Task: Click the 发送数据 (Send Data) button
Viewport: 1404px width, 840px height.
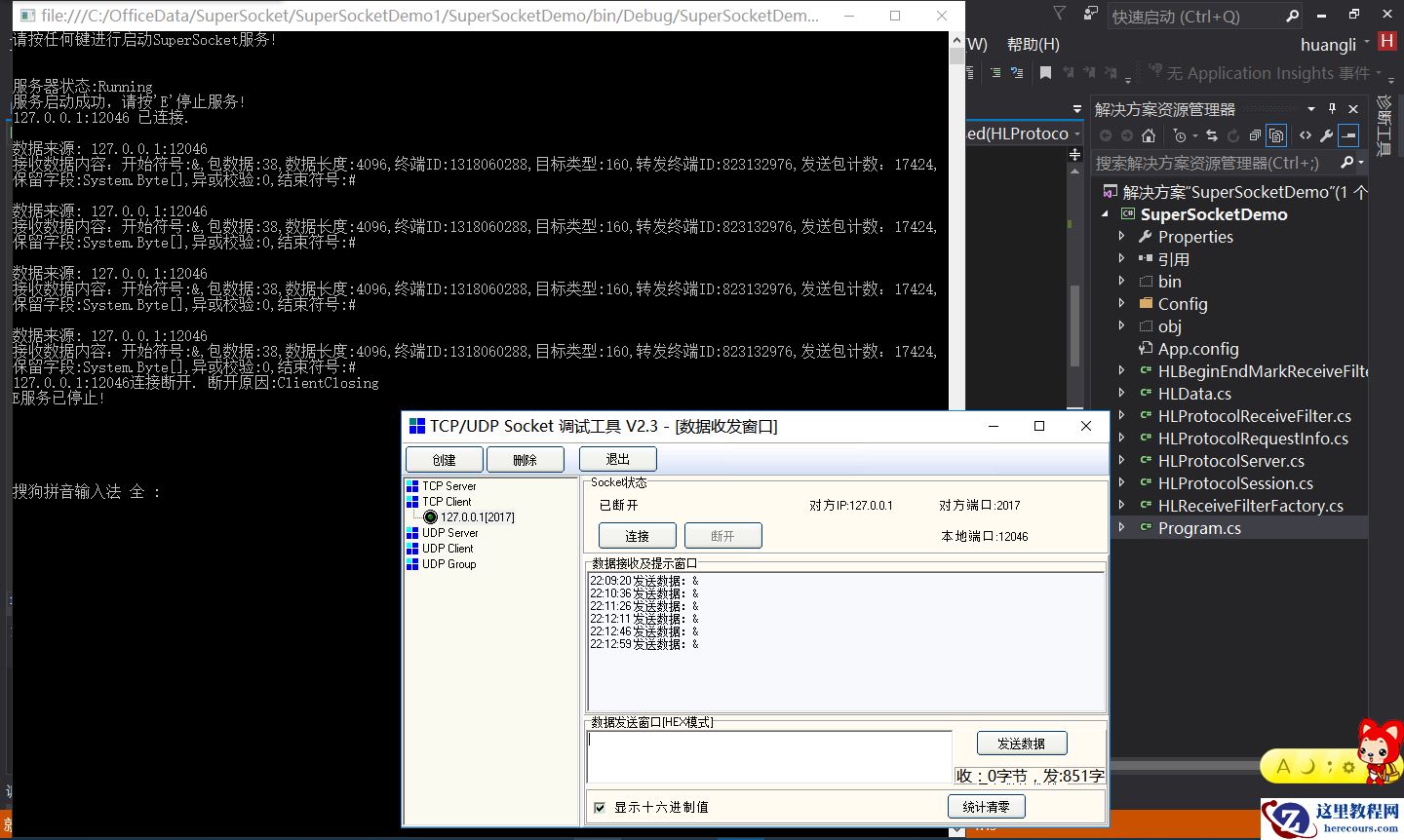Action: click(1022, 744)
